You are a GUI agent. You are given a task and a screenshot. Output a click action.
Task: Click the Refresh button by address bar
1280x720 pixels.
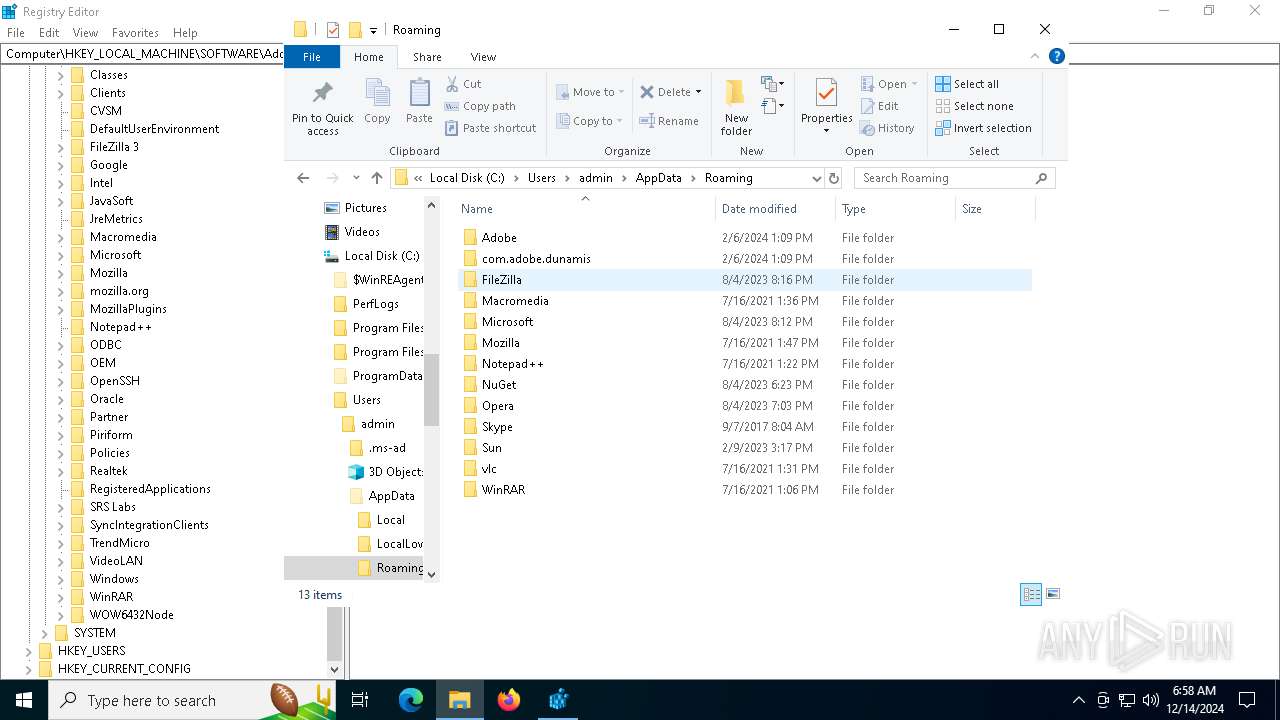coord(834,178)
